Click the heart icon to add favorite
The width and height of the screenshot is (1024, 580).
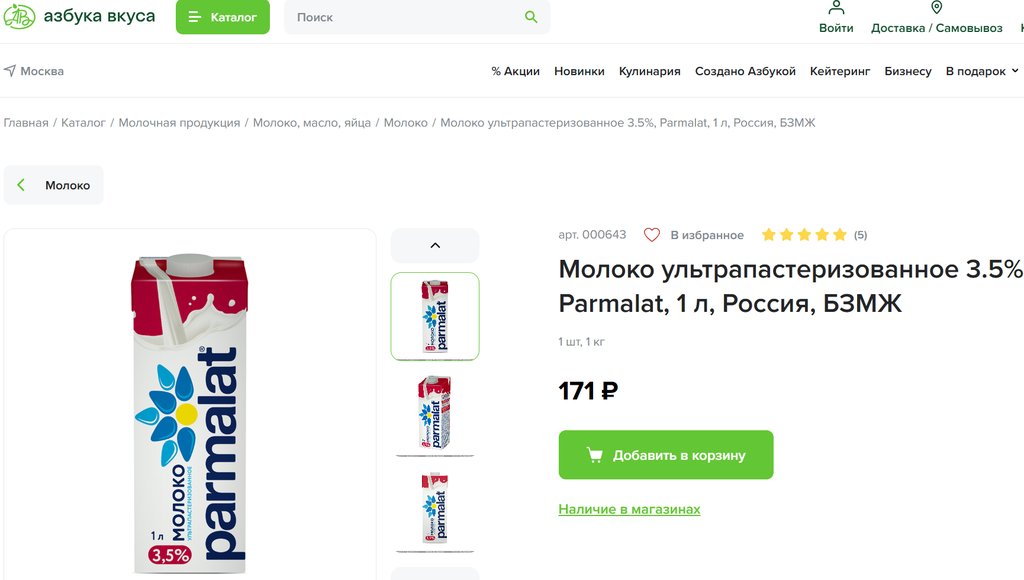(x=652, y=235)
